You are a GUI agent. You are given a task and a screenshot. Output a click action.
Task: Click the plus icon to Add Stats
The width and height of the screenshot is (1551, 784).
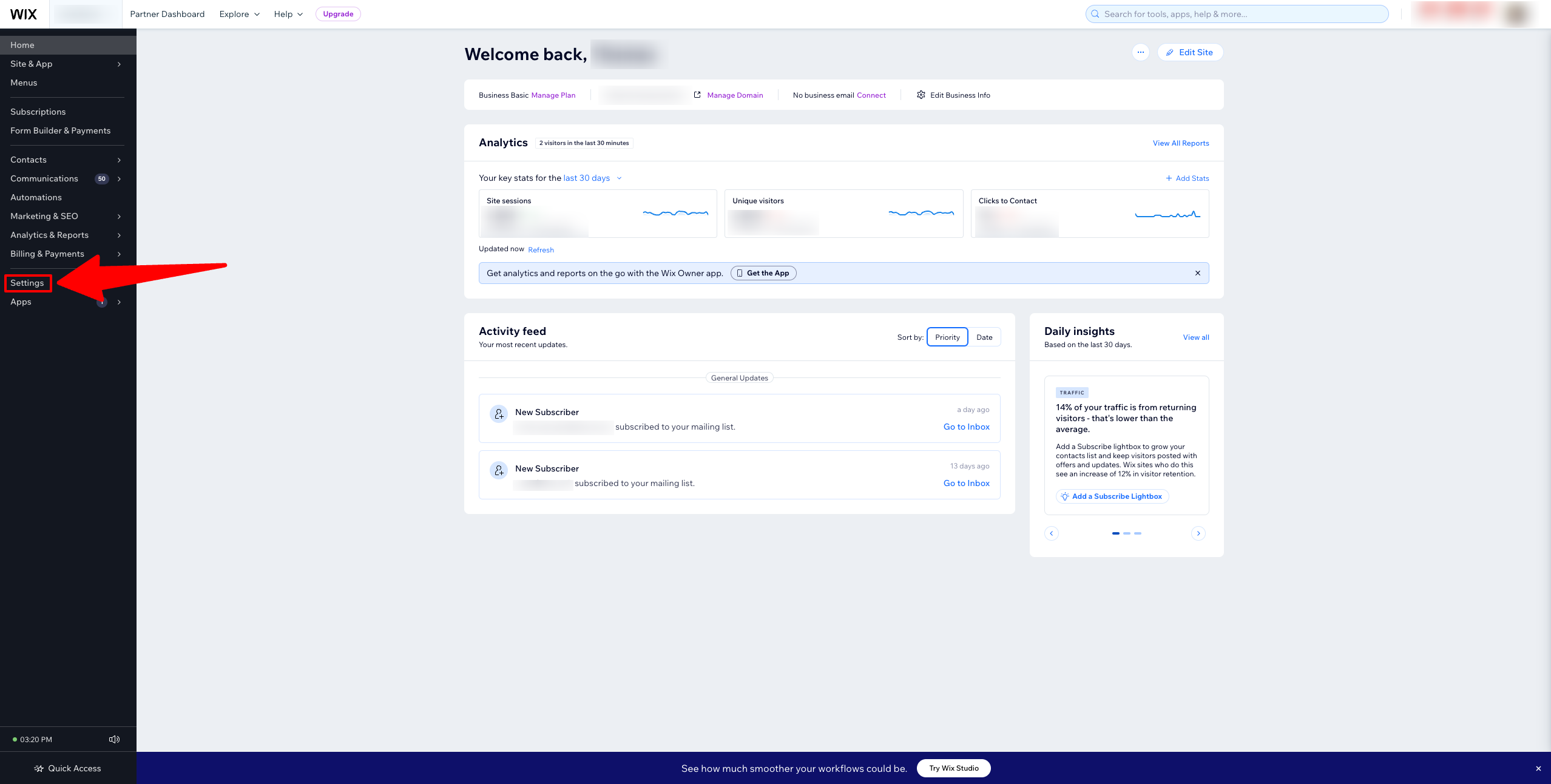tap(1168, 178)
